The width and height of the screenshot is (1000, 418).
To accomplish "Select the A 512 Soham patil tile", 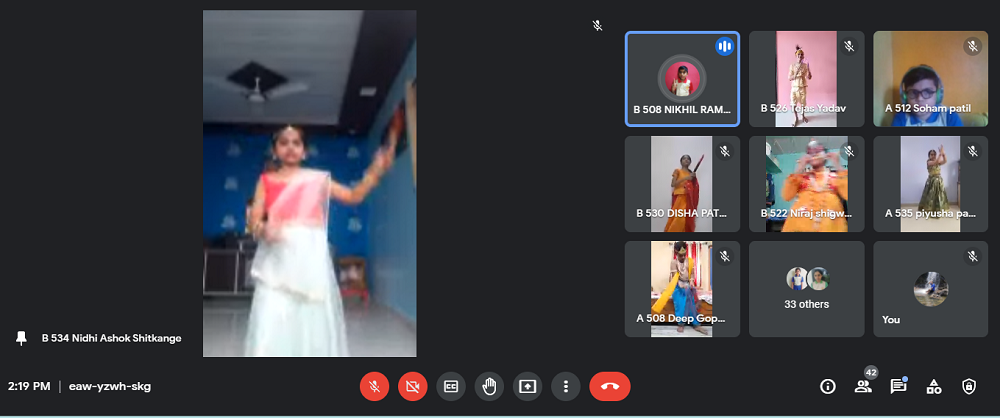I will point(930,79).
